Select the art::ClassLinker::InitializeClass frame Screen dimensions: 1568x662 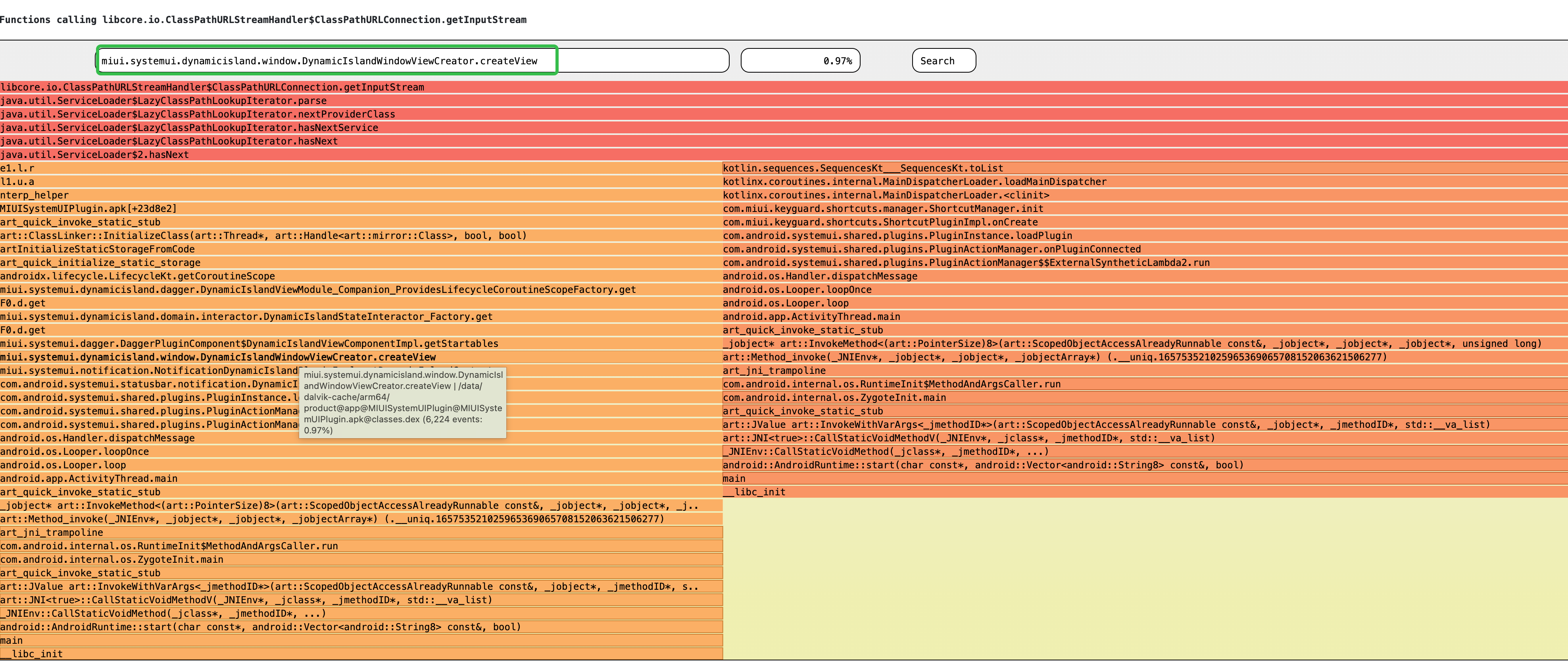[x=361, y=235]
